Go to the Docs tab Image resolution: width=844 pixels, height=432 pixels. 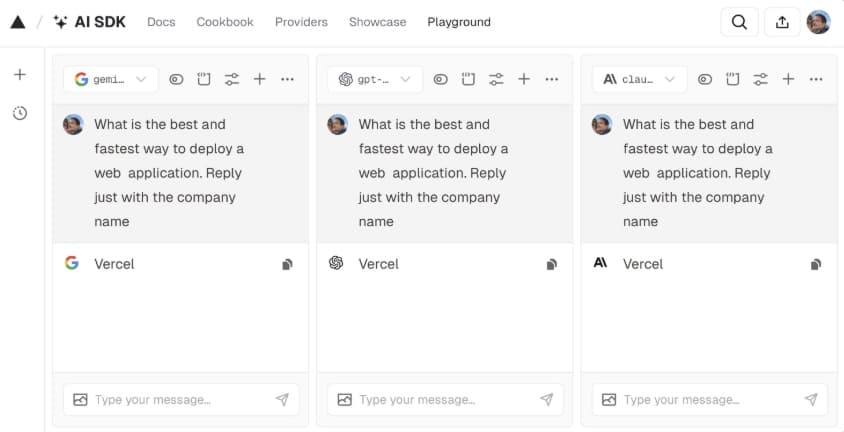[x=161, y=22]
